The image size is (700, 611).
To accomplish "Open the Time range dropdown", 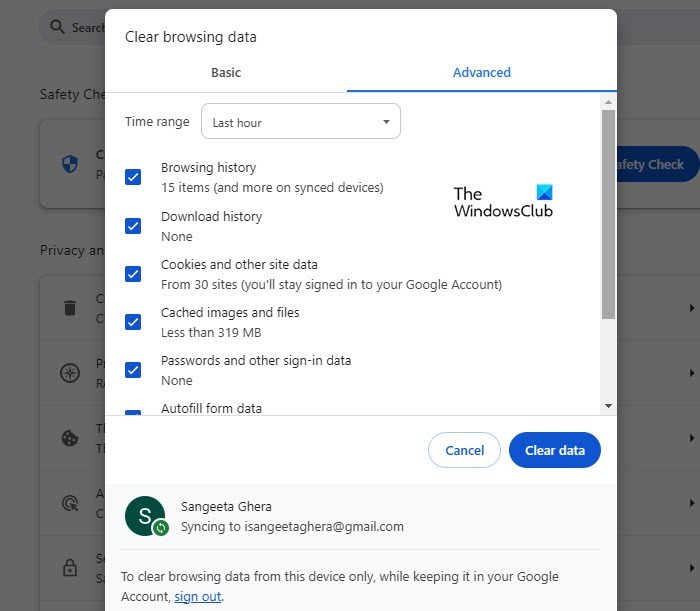I will tap(301, 121).
